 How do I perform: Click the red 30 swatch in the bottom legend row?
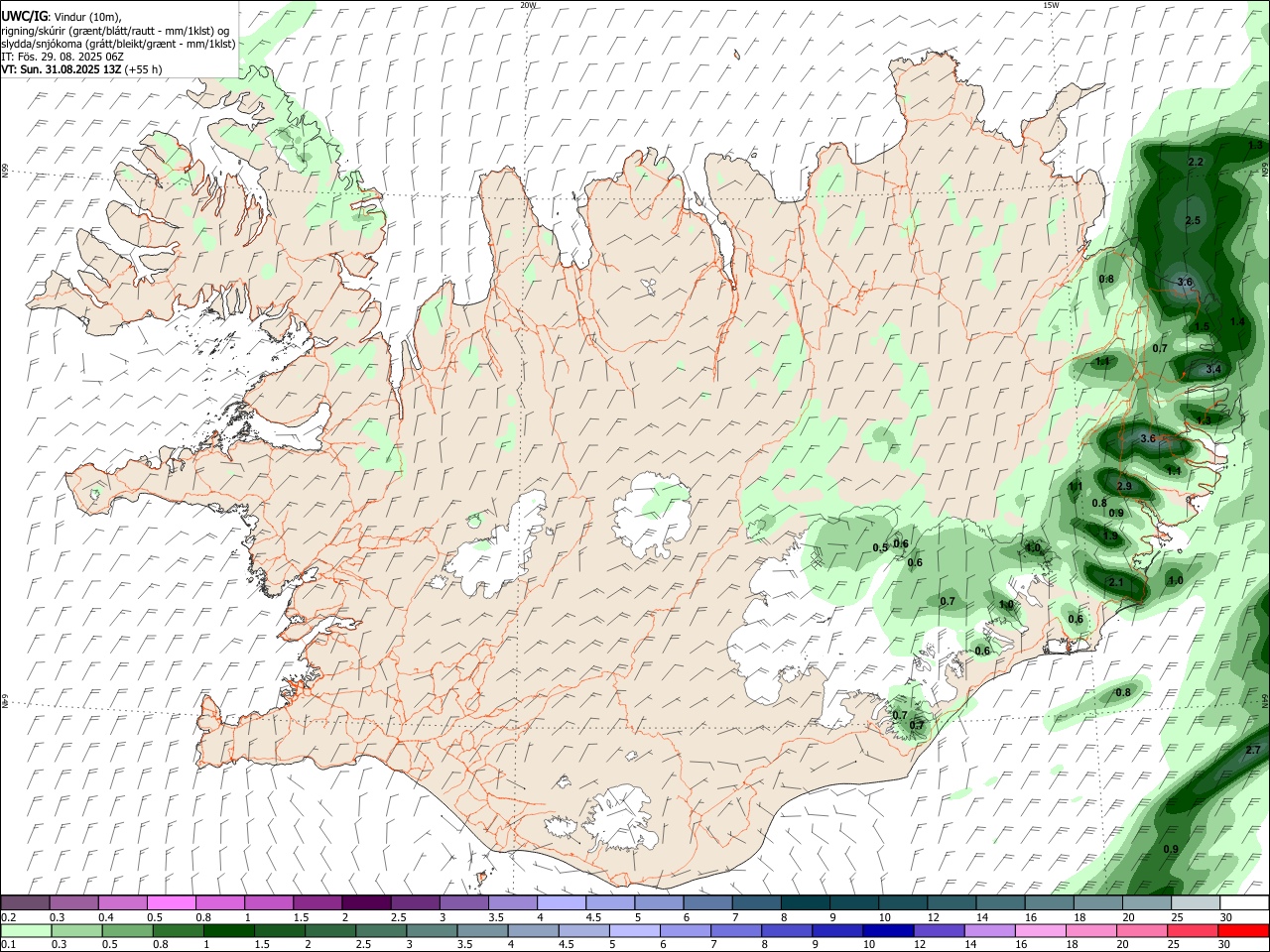click(x=1244, y=930)
